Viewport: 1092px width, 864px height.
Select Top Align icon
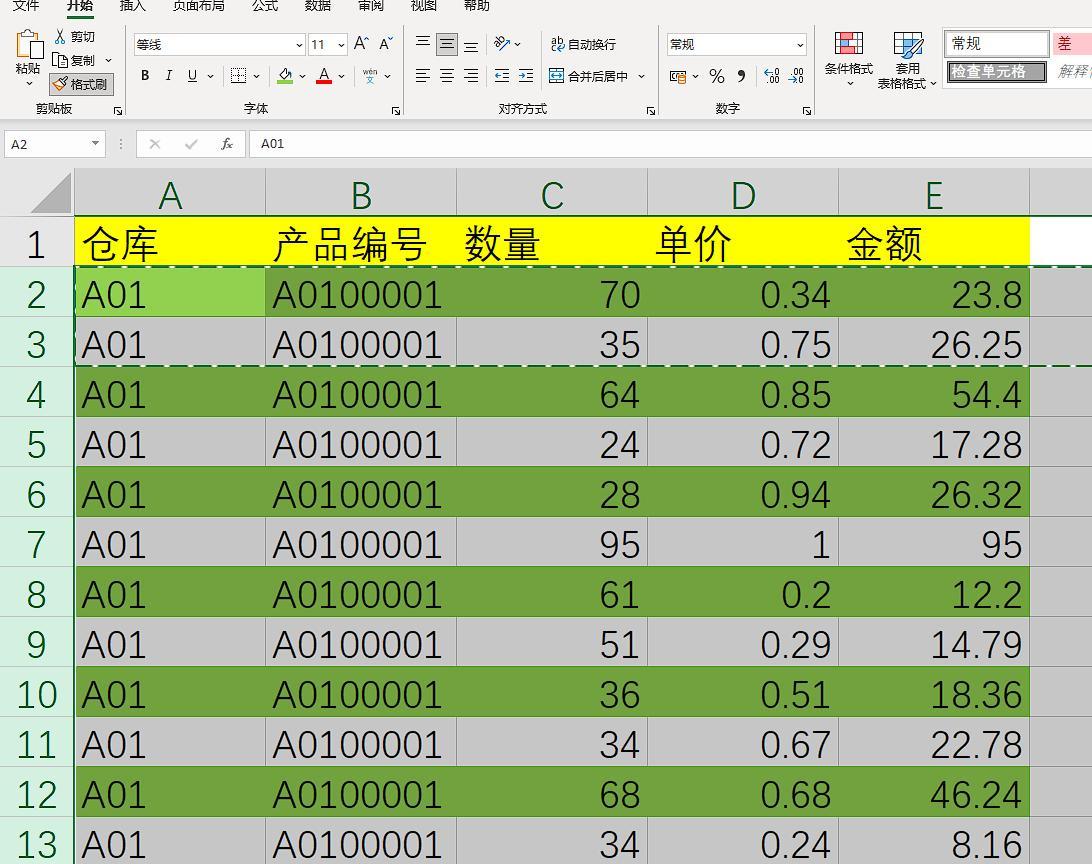[423, 44]
